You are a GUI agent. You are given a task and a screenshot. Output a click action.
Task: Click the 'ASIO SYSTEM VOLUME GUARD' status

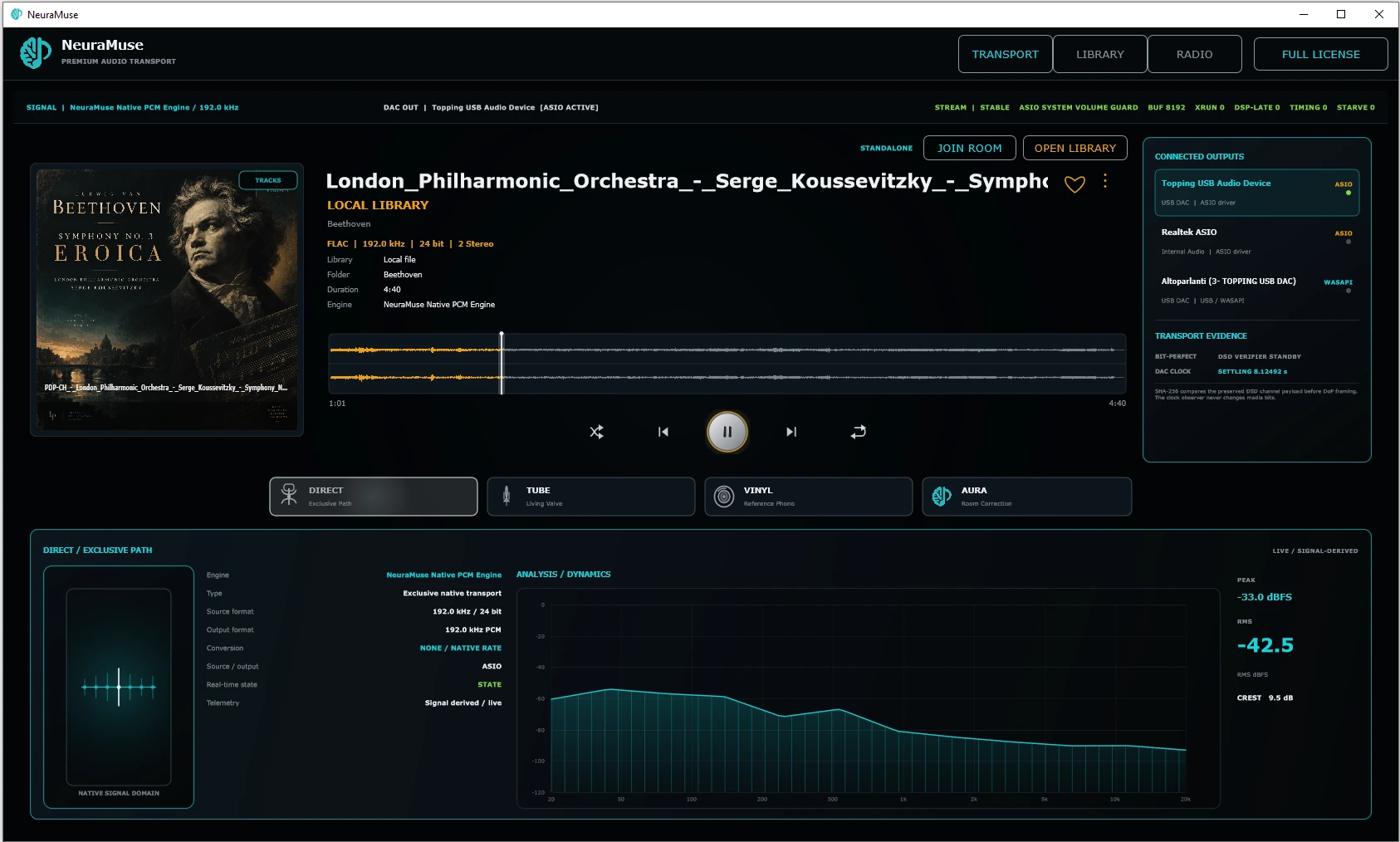coord(1079,107)
